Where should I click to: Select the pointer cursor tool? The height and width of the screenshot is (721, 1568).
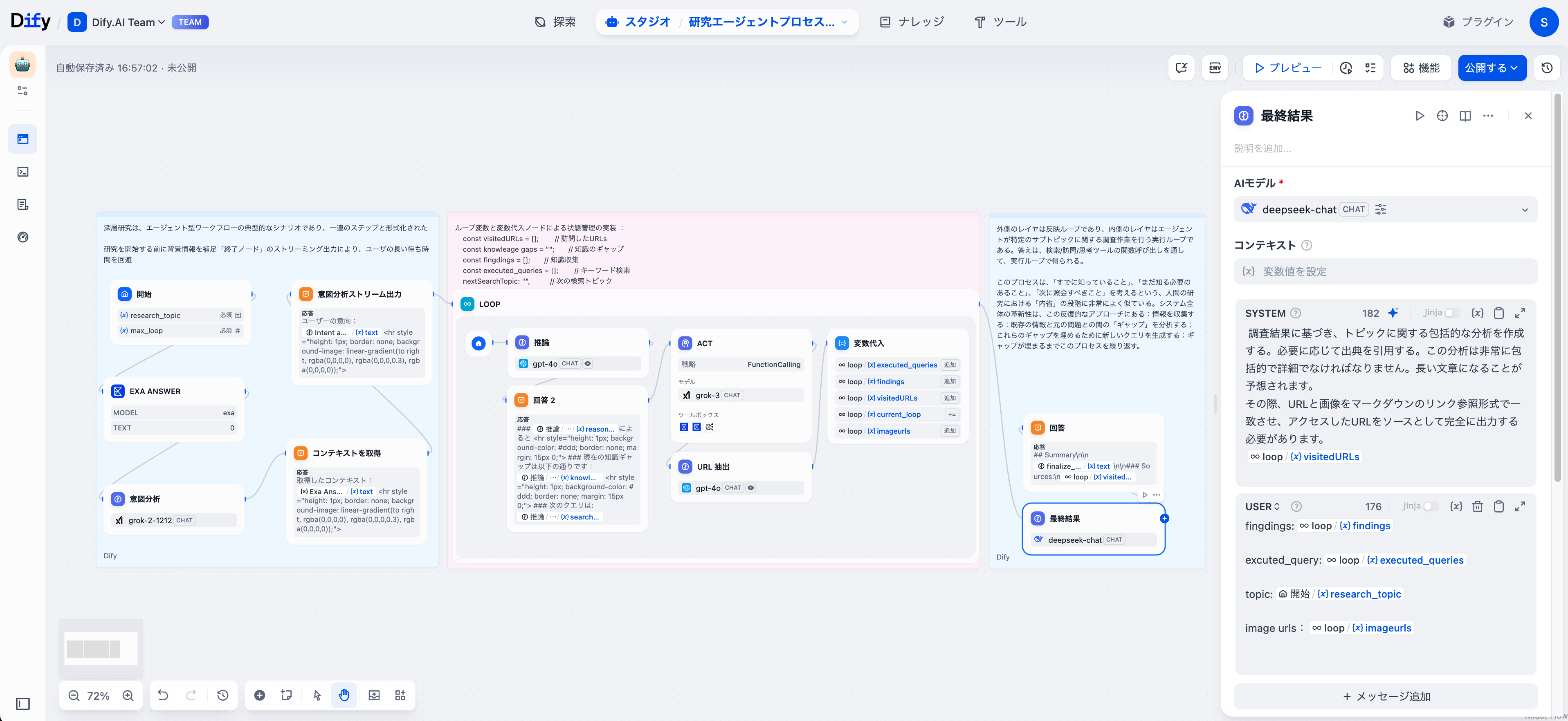[x=317, y=695]
